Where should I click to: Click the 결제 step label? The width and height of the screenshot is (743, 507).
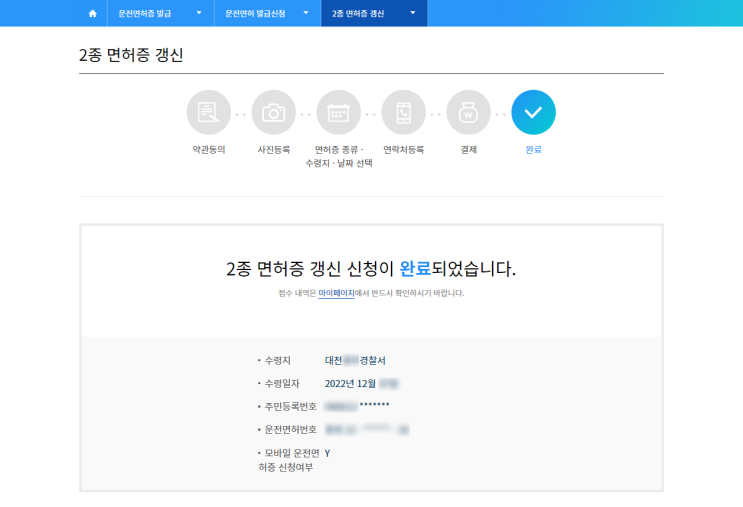tap(469, 150)
